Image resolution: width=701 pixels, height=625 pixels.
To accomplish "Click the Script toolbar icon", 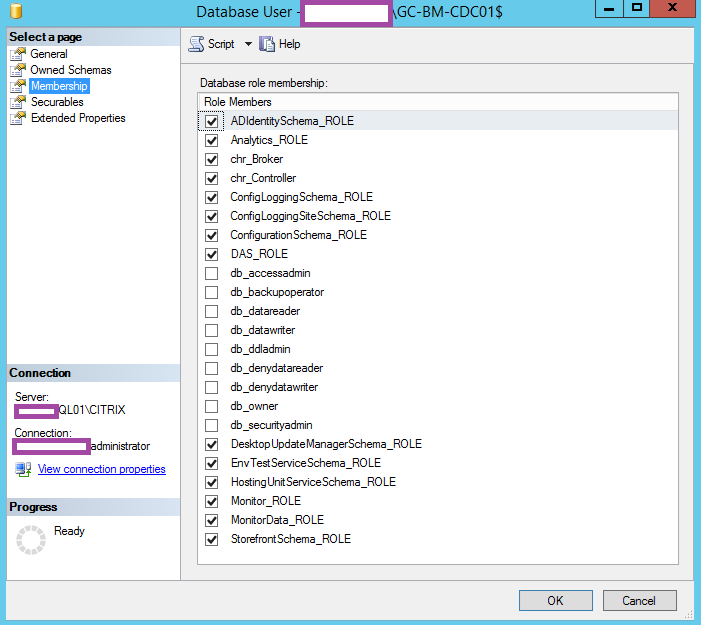I will (x=196, y=44).
